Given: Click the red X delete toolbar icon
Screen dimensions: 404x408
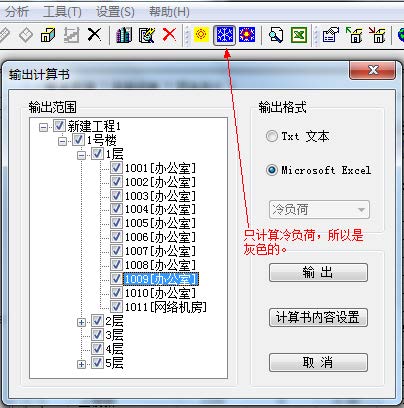Looking at the screenshot, I should (x=170, y=35).
